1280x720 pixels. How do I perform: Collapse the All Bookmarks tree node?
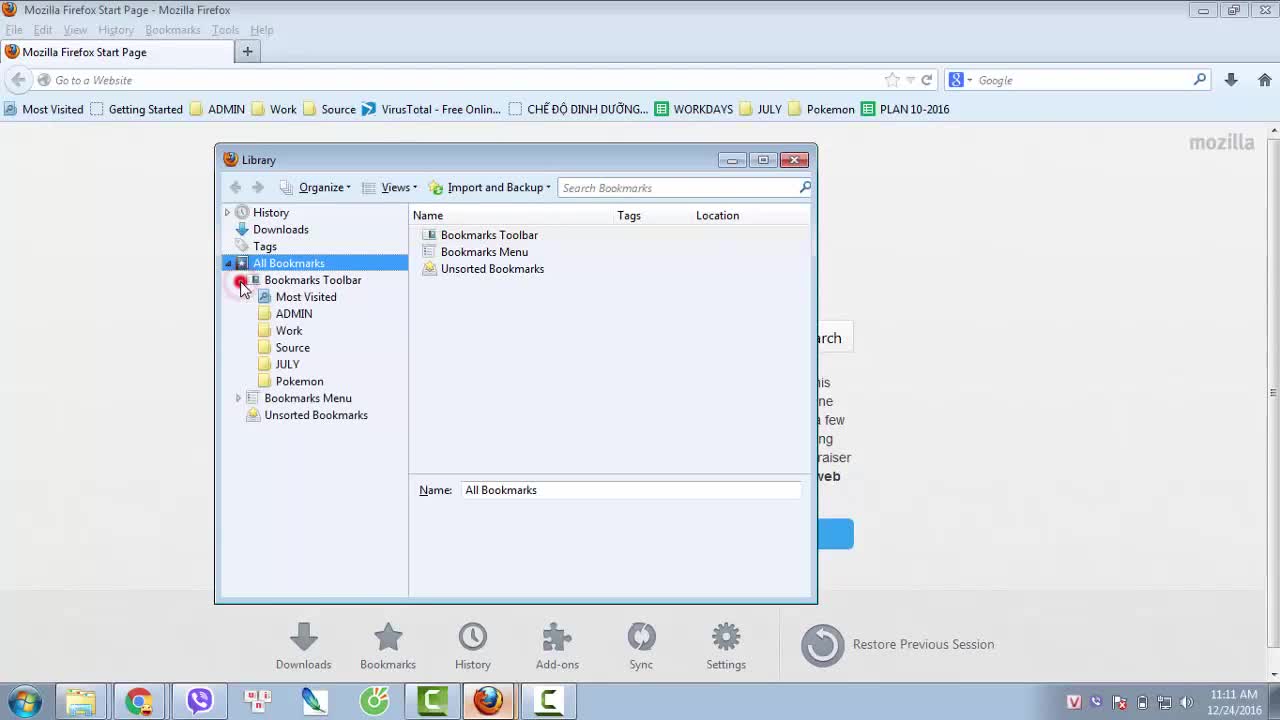[227, 263]
